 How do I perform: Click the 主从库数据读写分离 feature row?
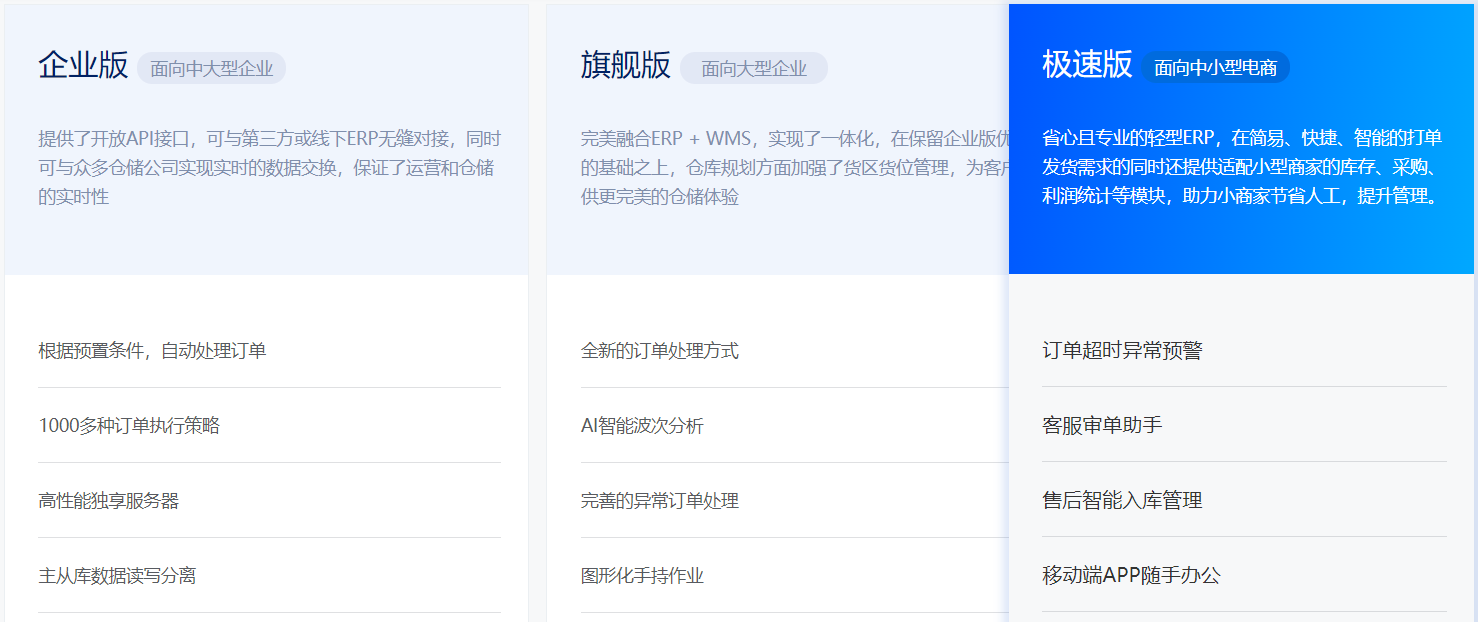tap(117, 576)
